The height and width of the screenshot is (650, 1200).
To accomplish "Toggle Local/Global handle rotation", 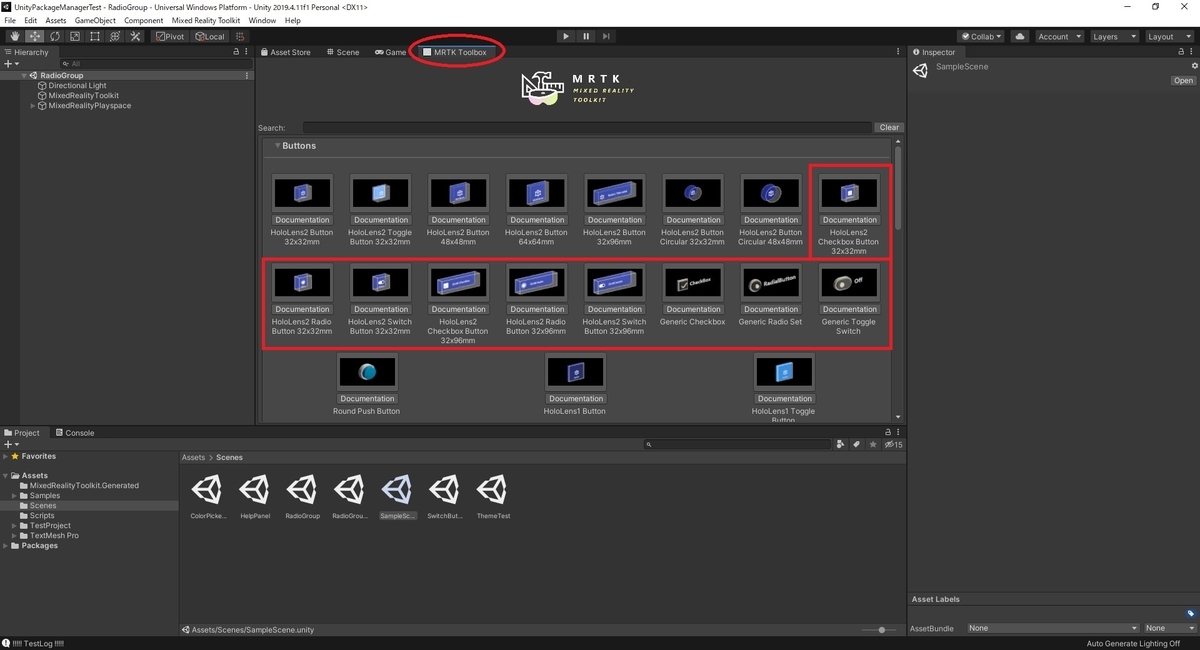I will point(210,36).
